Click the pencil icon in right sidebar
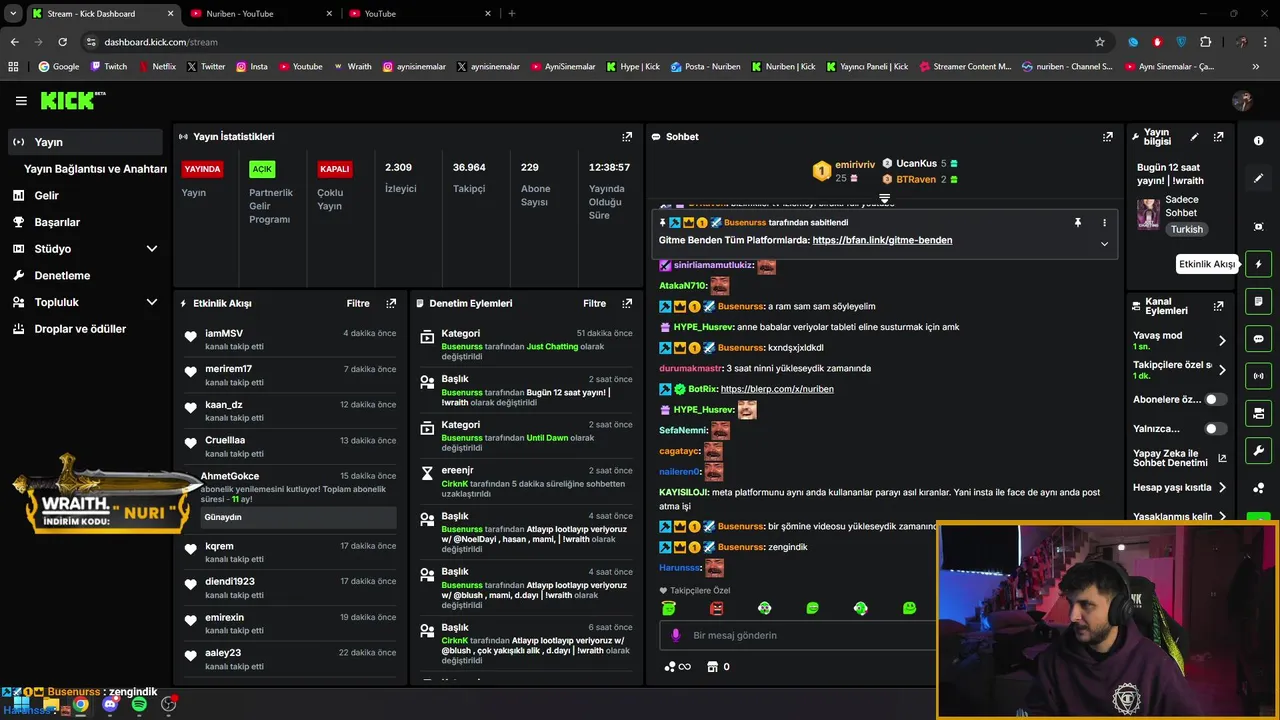This screenshot has width=1280, height=720. point(1259,178)
